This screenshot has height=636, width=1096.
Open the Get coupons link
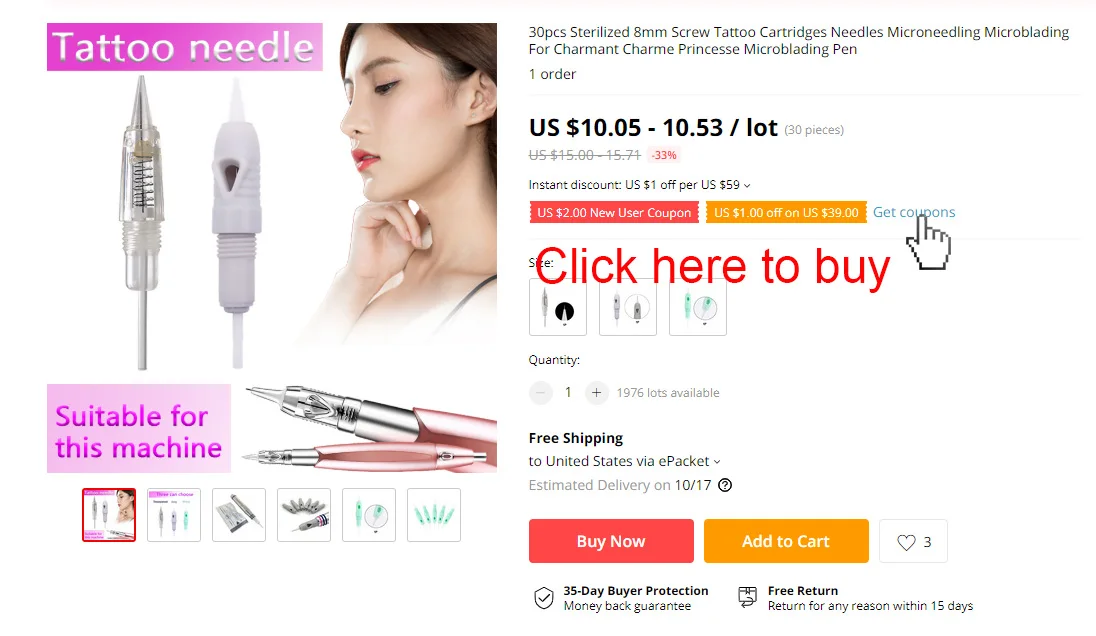(x=914, y=212)
